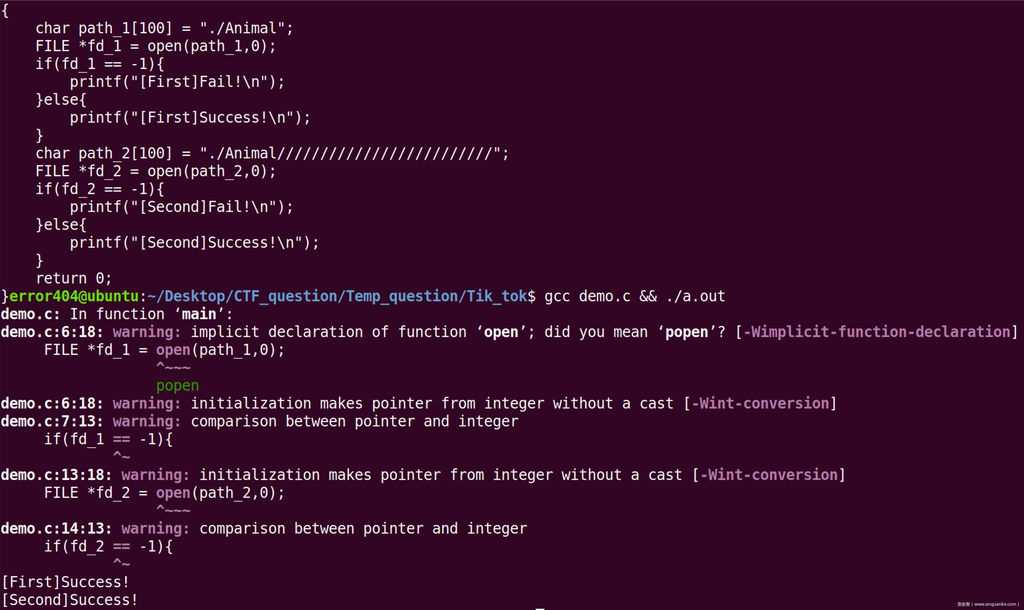
Task: Click the demo.c:14:13 comparison warning line
Action: click(263, 528)
